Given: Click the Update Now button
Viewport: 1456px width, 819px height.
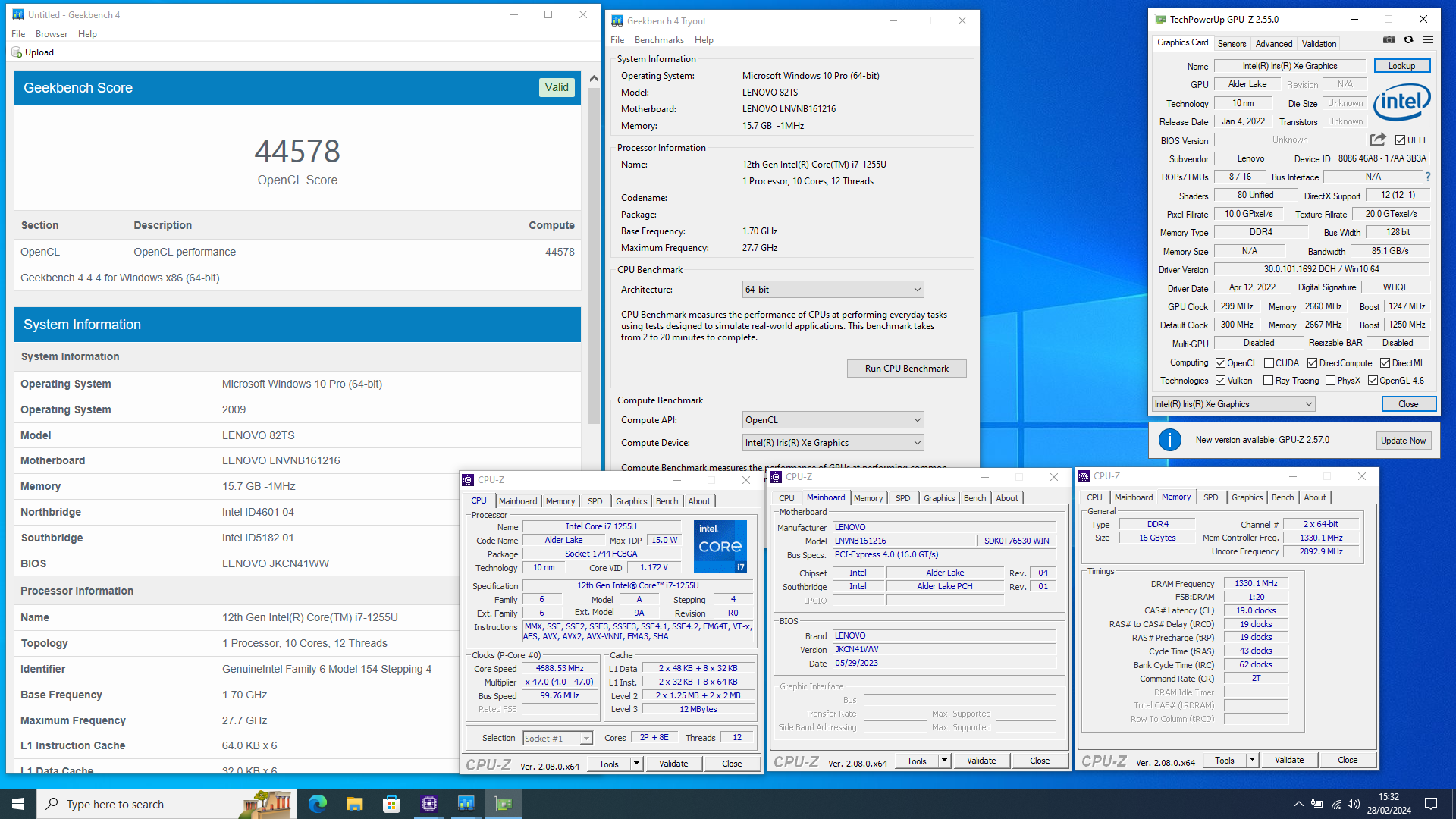Looking at the screenshot, I should click(x=1404, y=441).
